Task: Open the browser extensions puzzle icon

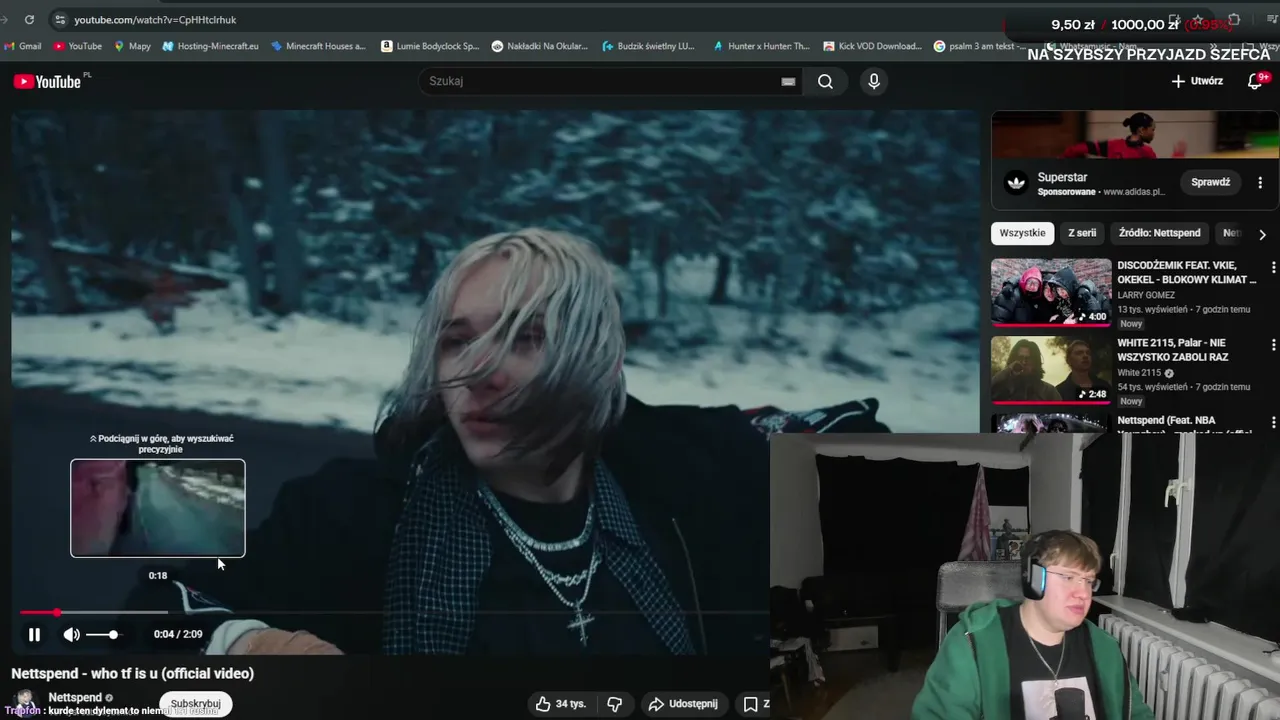Action: click(1234, 20)
